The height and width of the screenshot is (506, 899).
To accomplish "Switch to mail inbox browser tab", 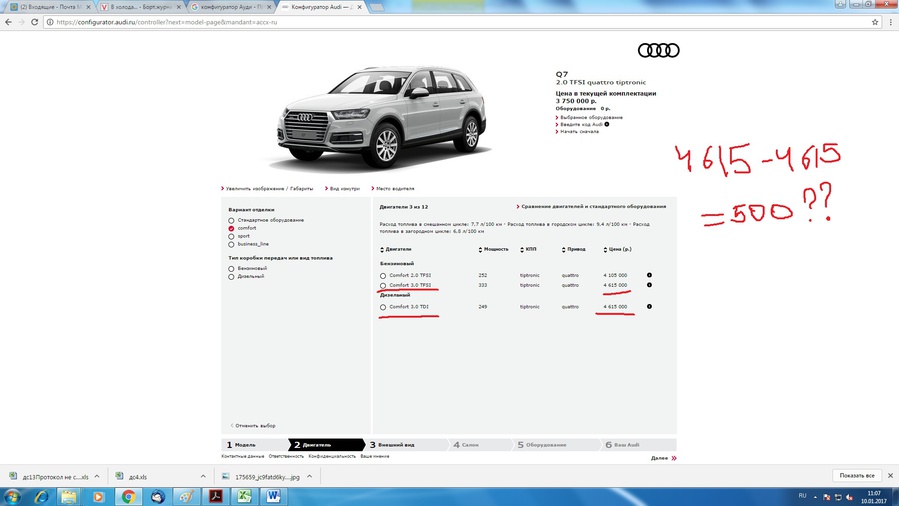I will point(50,7).
